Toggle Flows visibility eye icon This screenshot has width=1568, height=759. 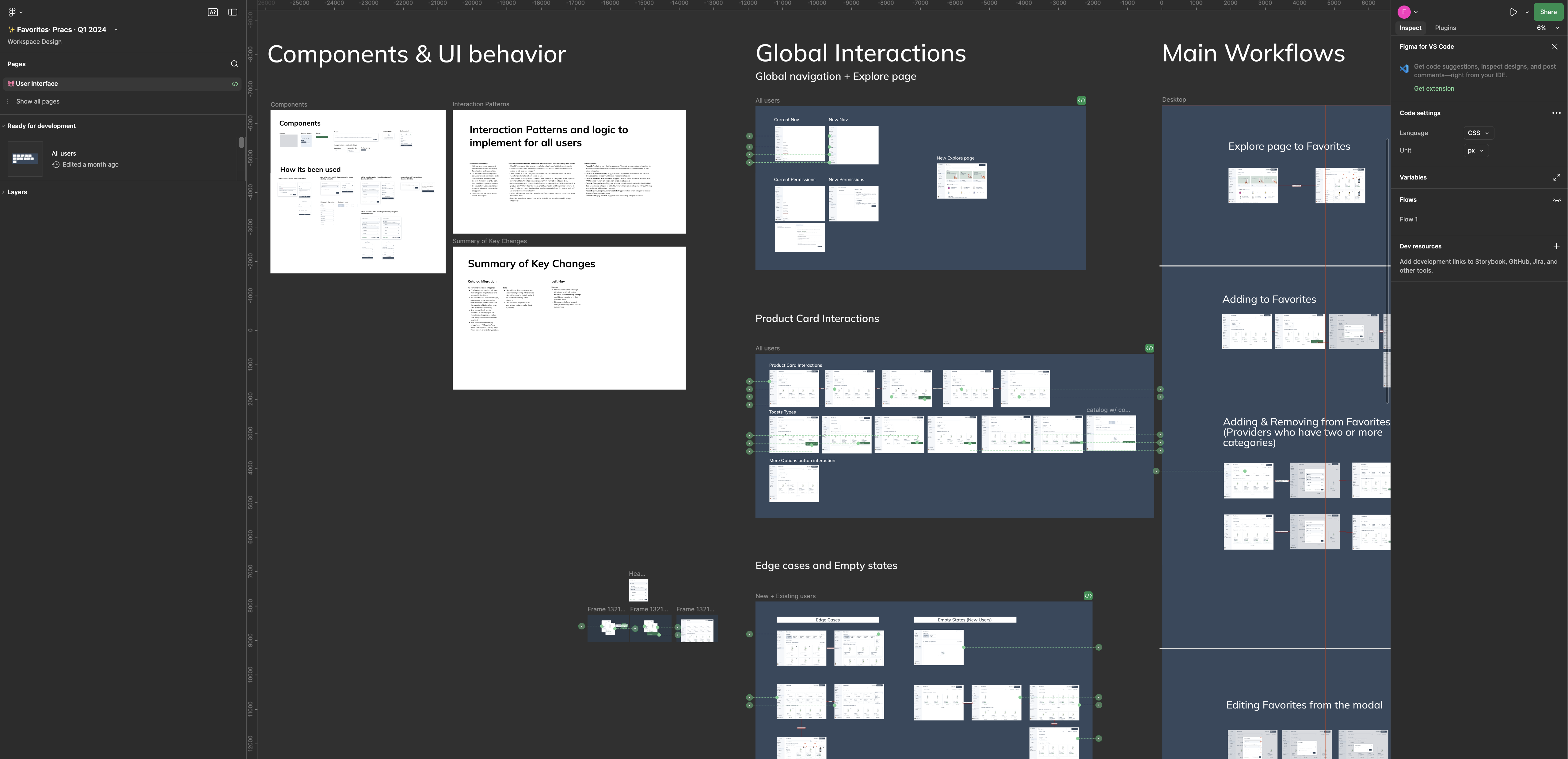(1556, 200)
